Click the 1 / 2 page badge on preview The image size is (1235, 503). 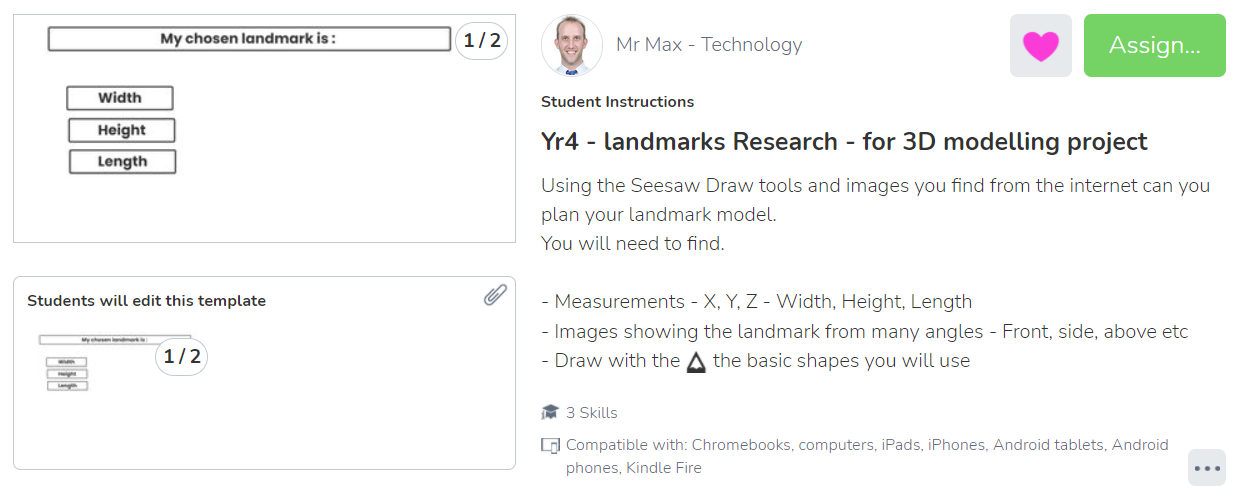click(x=481, y=40)
